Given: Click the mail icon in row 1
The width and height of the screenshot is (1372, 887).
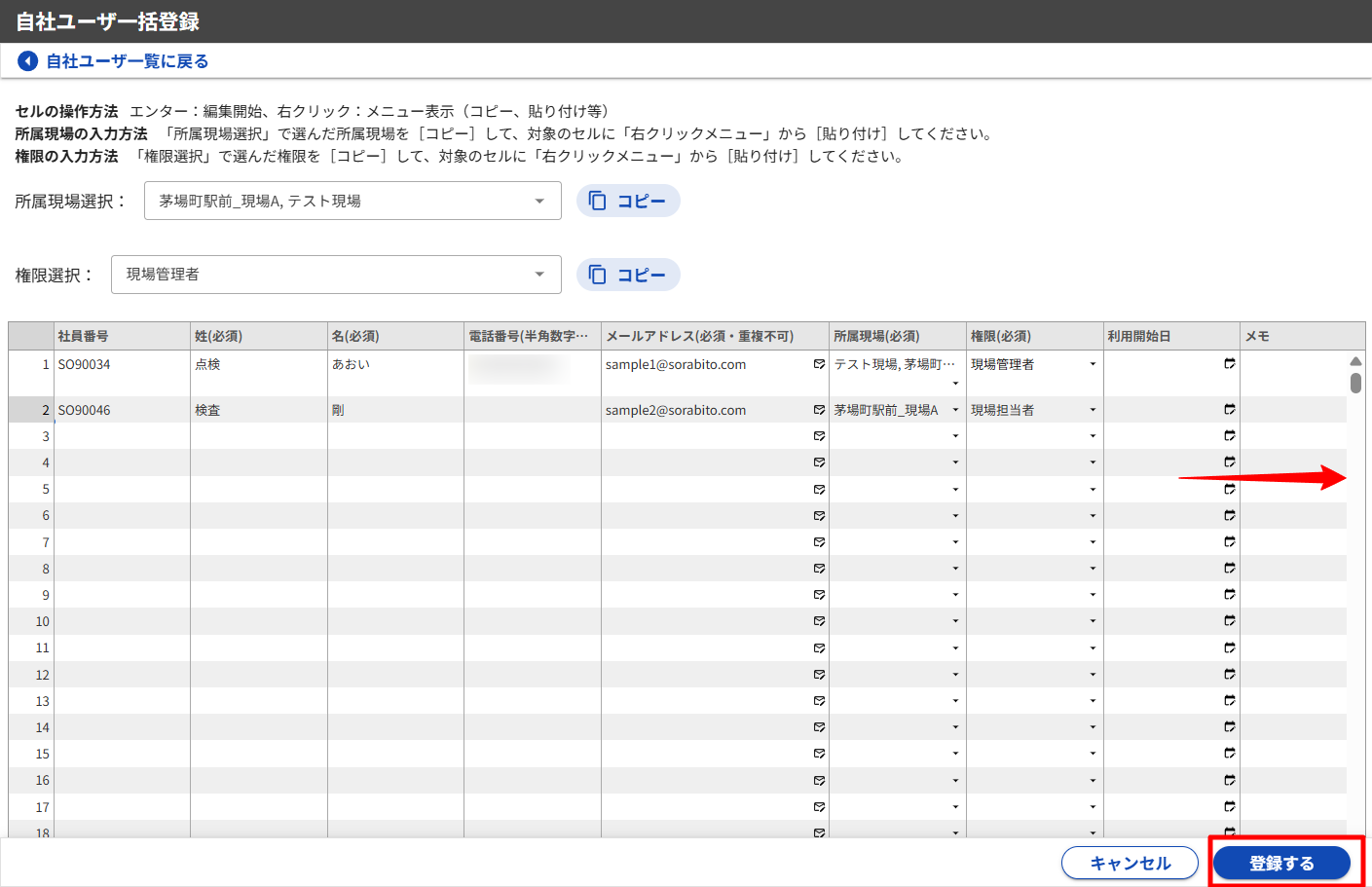Looking at the screenshot, I should click(x=819, y=364).
